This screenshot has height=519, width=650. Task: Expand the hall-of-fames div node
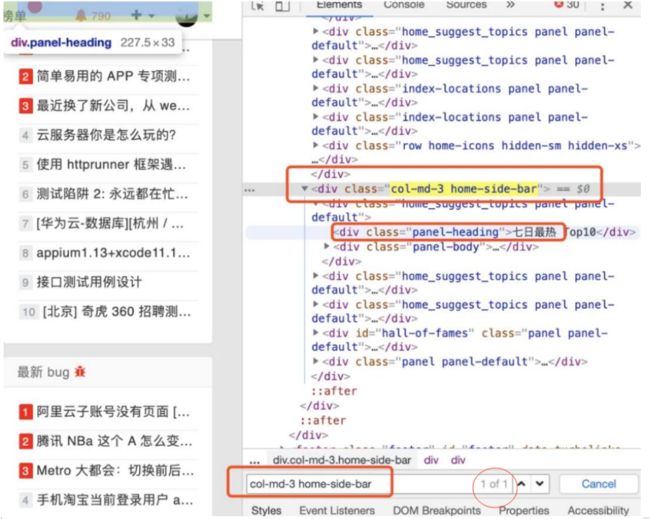click(x=315, y=332)
